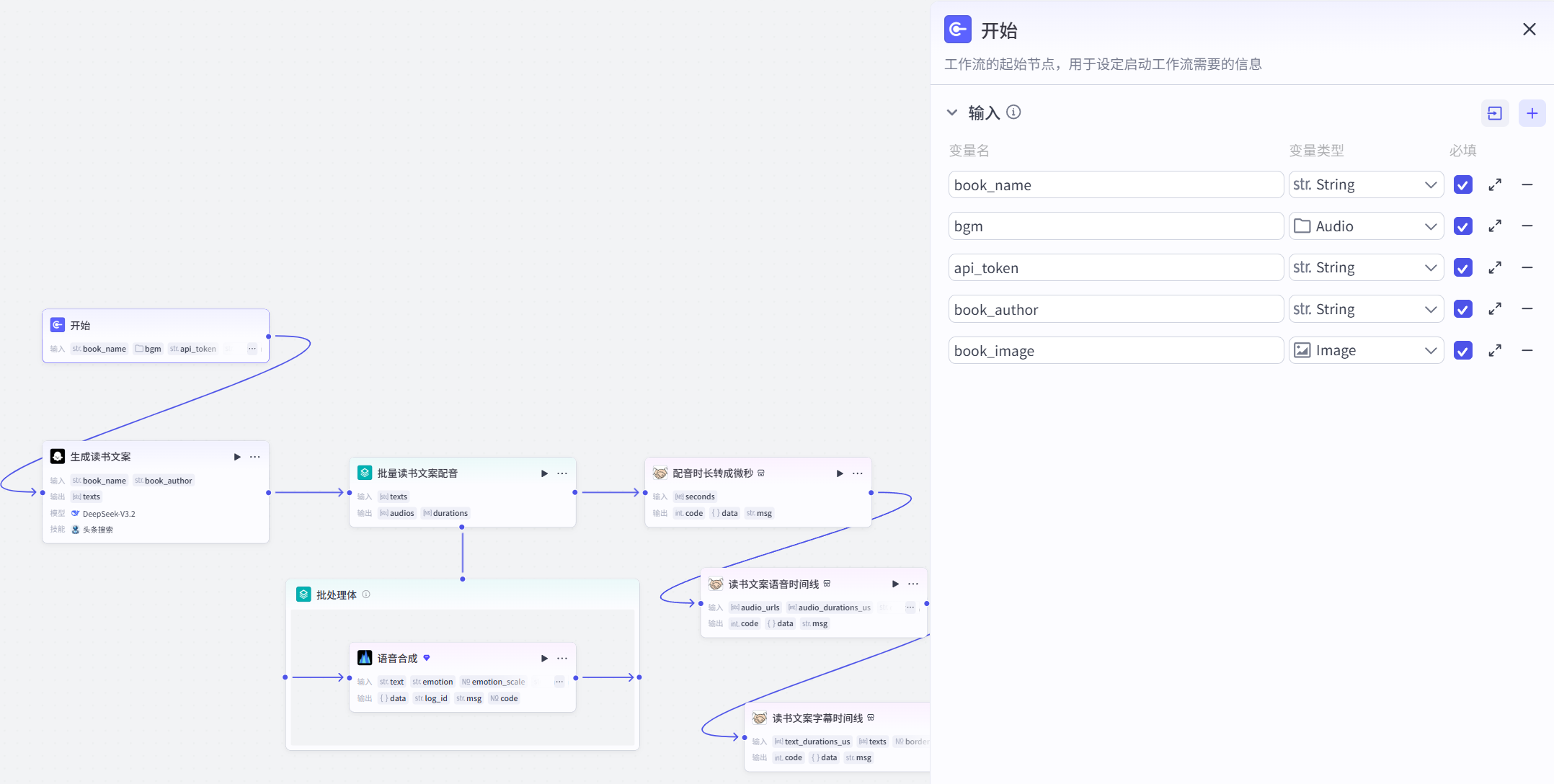Open the Audio type dropdown for bgm
The height and width of the screenshot is (784, 1554).
pos(1366,226)
